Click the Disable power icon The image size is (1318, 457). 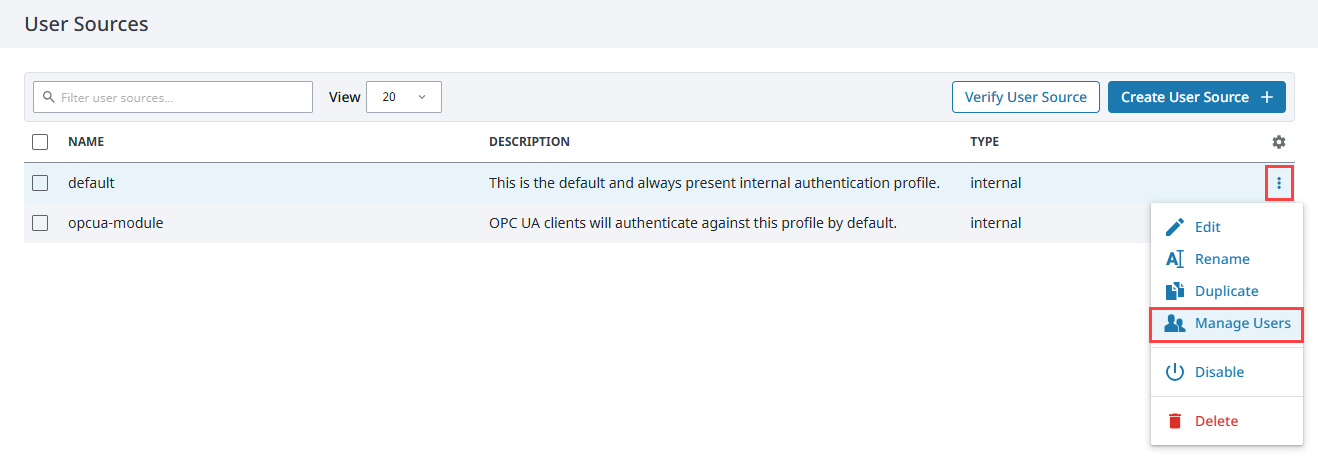[x=1175, y=372]
